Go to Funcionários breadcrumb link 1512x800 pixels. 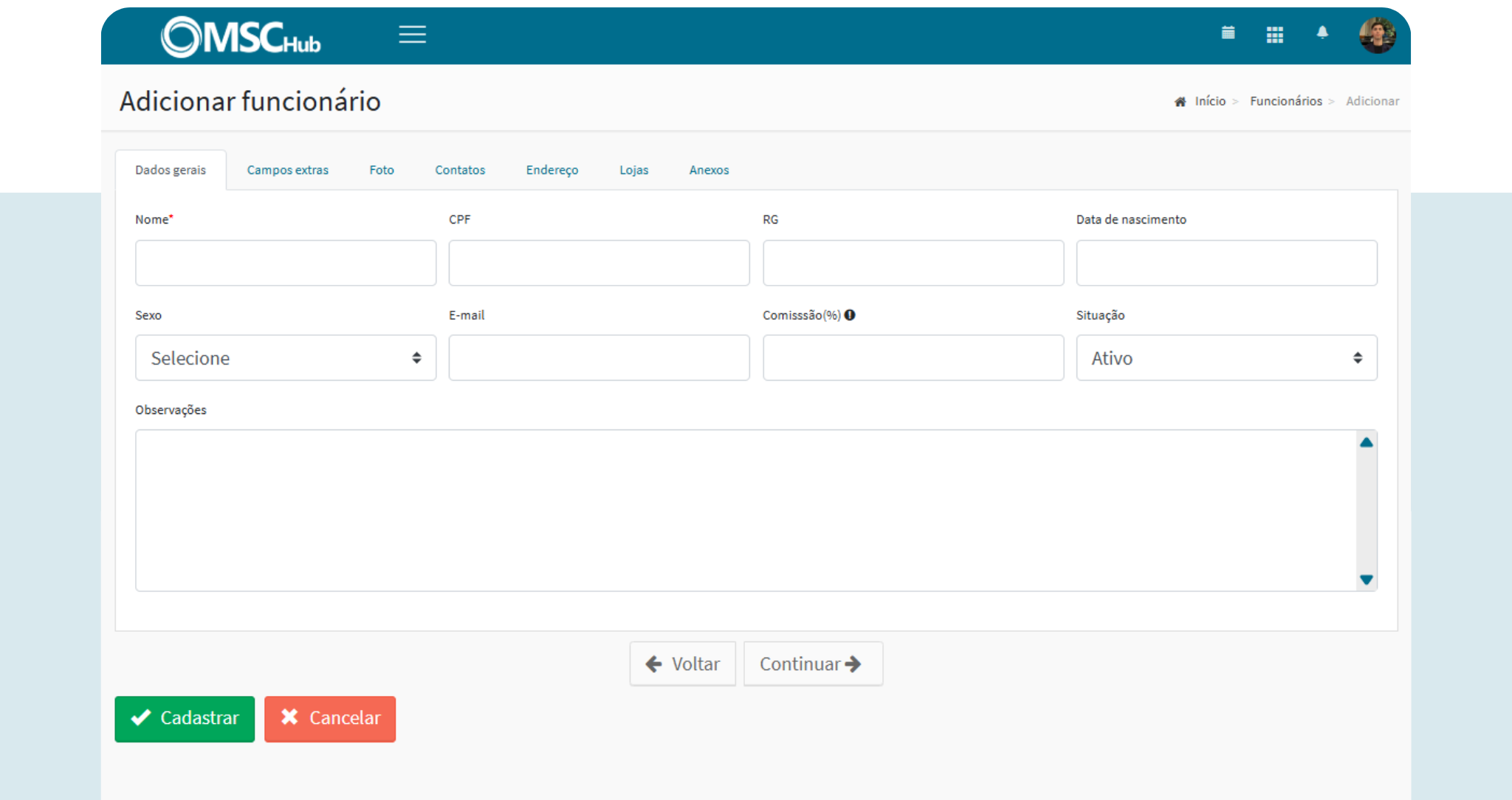pyautogui.click(x=1285, y=101)
